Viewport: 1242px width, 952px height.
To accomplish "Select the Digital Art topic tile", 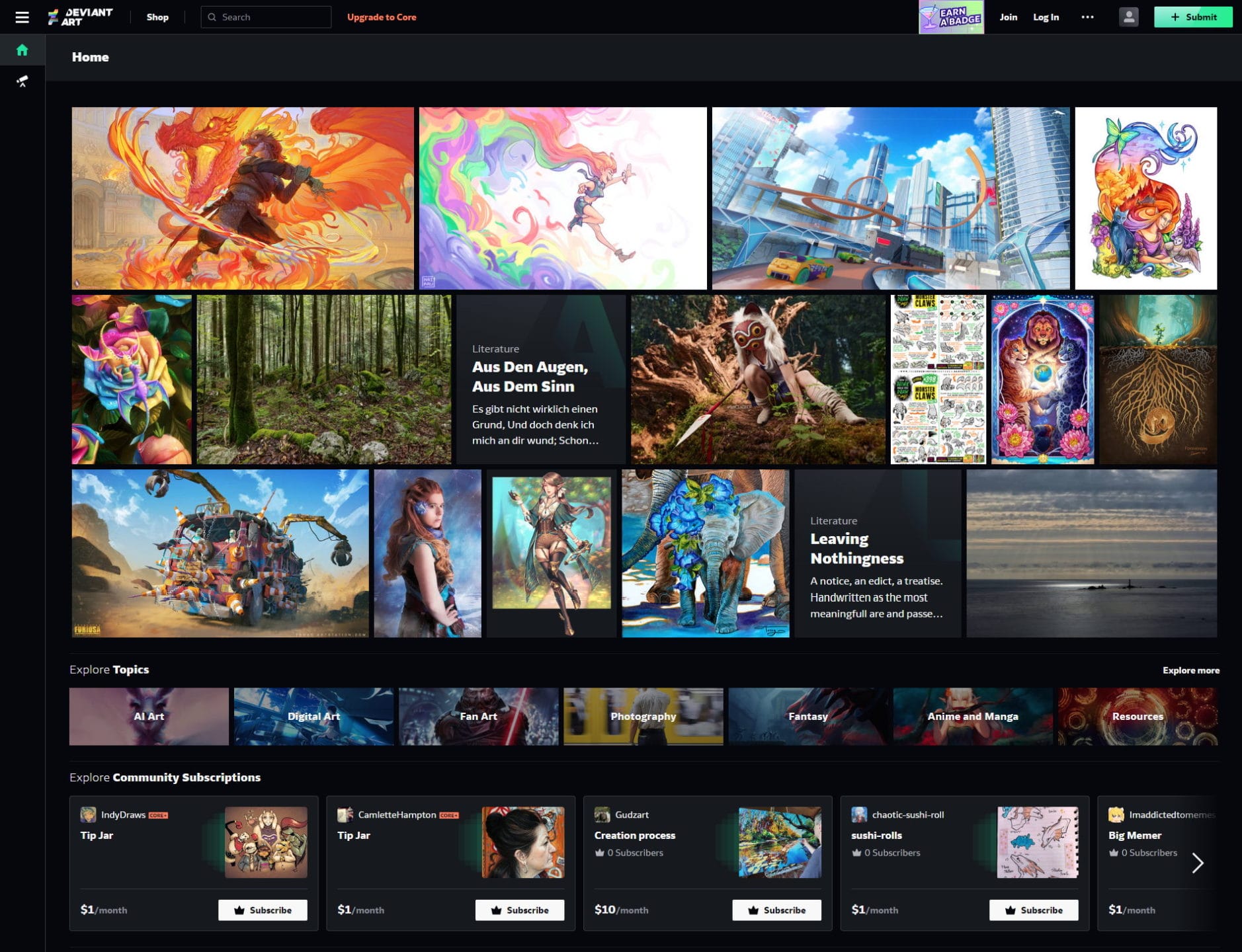I will 313,716.
